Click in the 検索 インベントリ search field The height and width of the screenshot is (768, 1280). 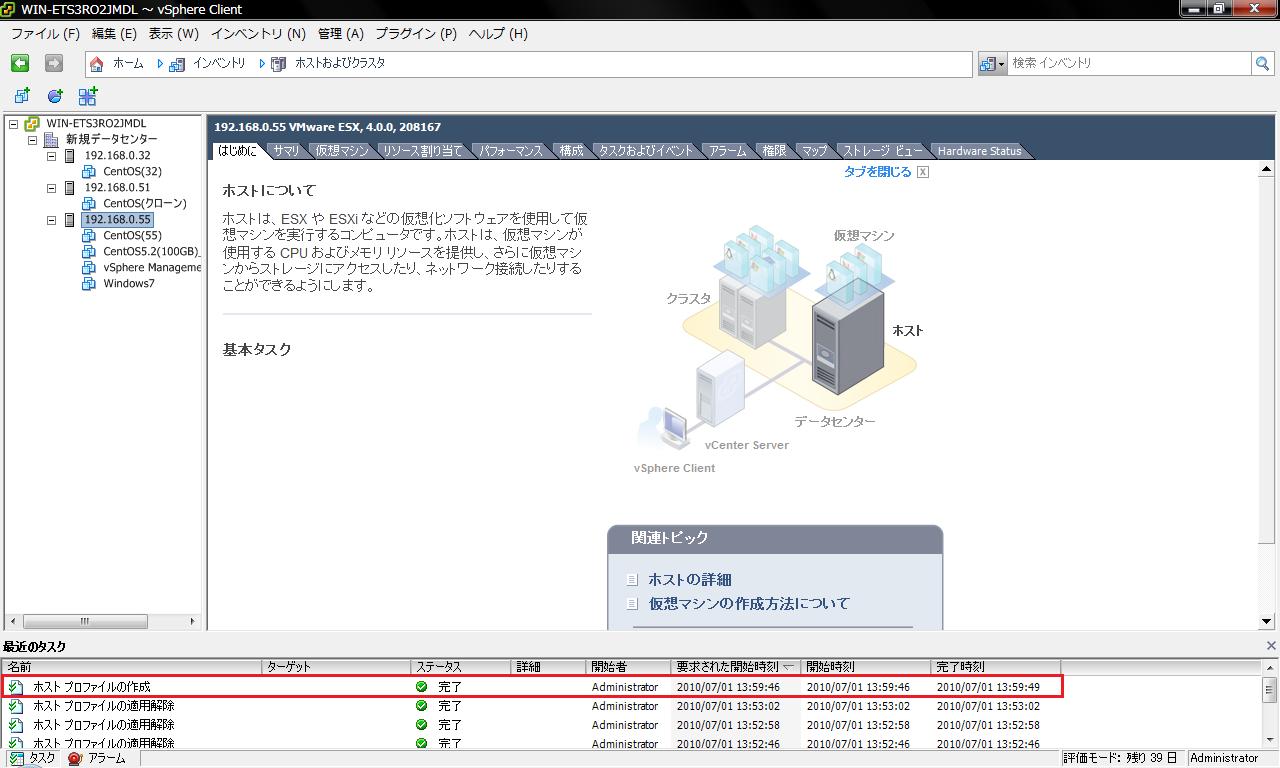point(1130,63)
